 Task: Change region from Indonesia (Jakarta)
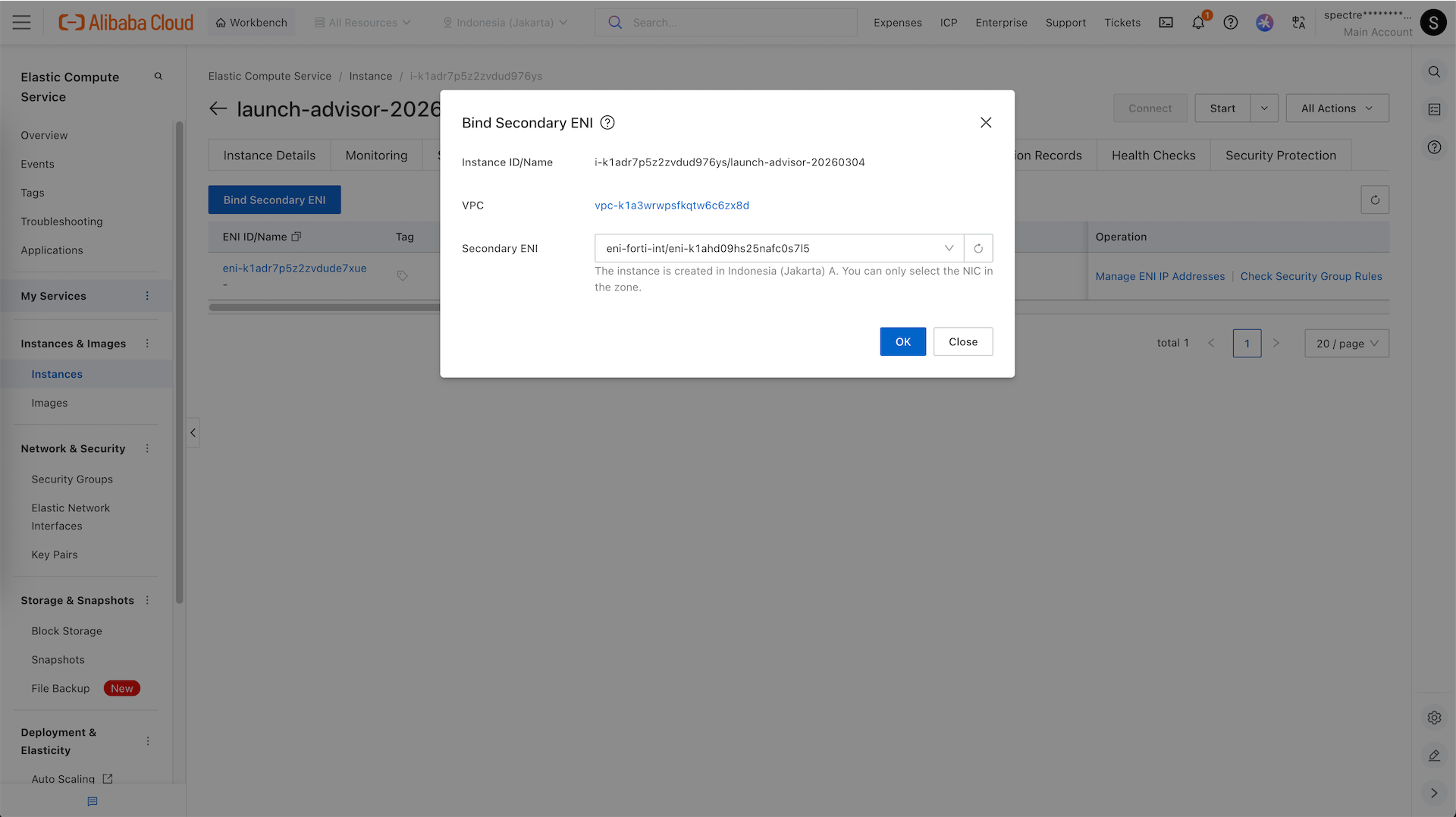pos(505,23)
